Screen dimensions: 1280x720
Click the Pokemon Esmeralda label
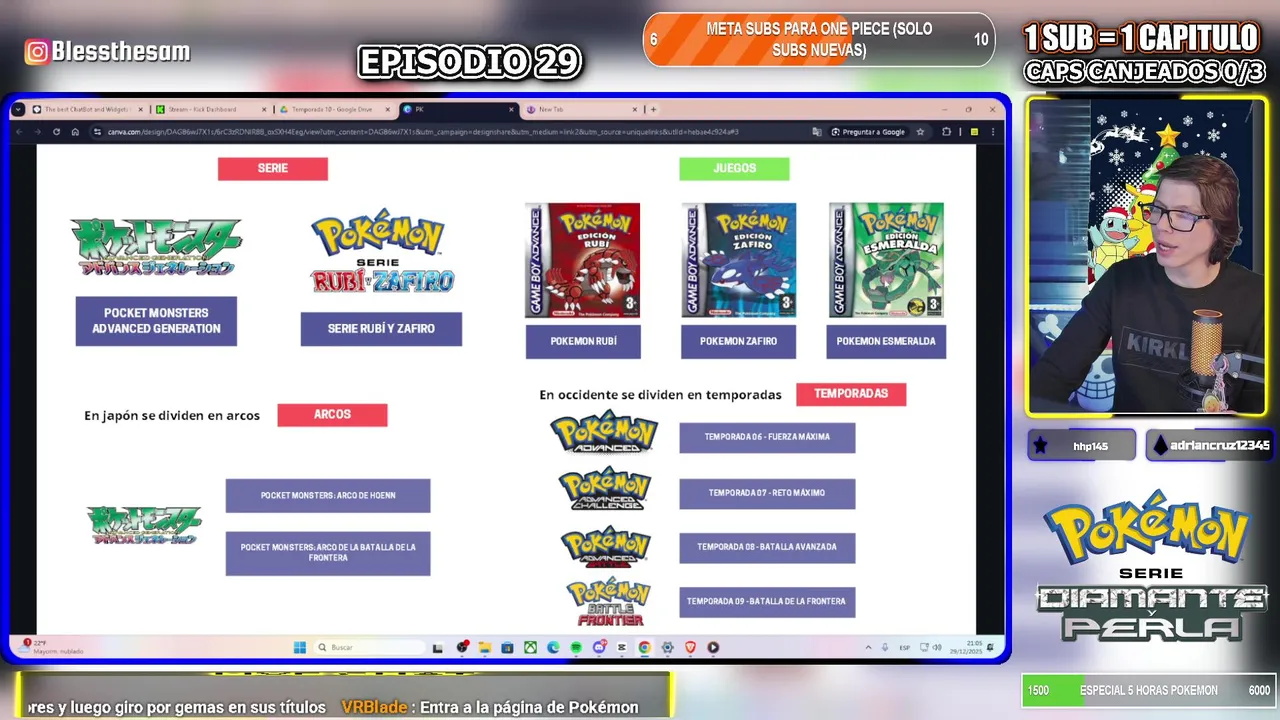click(x=886, y=342)
